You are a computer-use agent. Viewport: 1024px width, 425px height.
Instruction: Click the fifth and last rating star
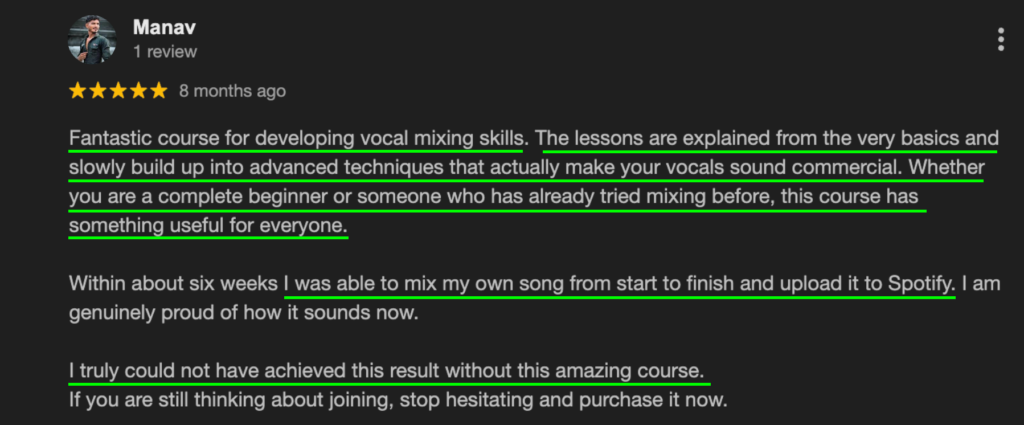tap(157, 91)
